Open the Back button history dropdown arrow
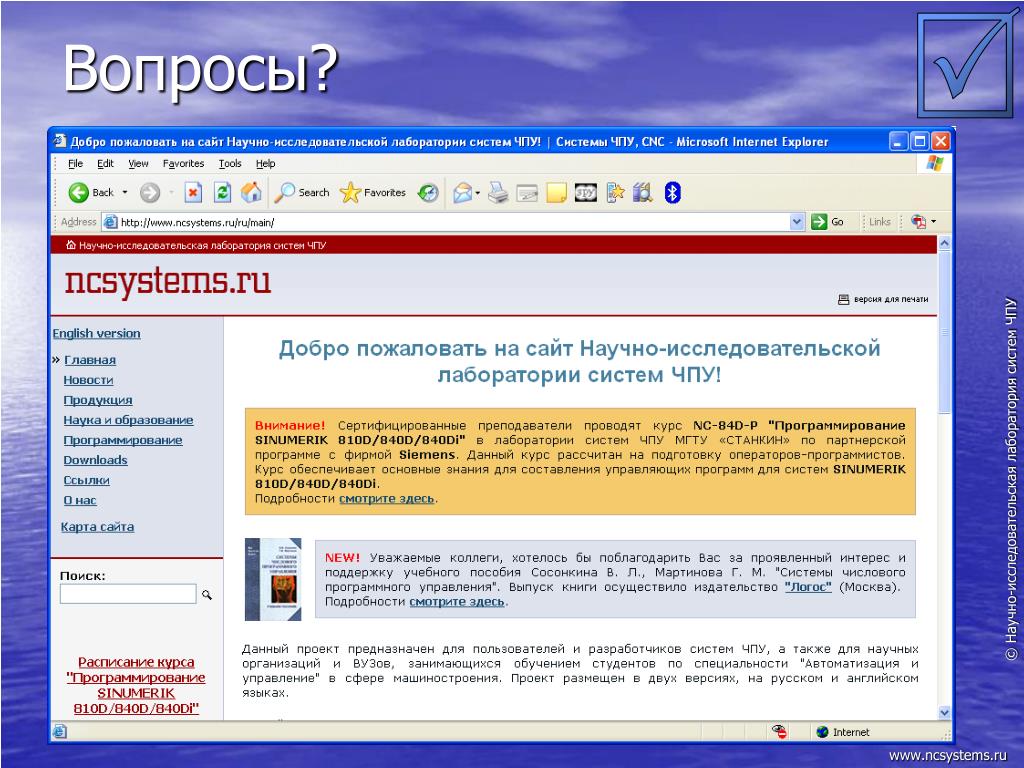Image resolution: width=1024 pixels, height=768 pixels. pyautogui.click(x=125, y=193)
